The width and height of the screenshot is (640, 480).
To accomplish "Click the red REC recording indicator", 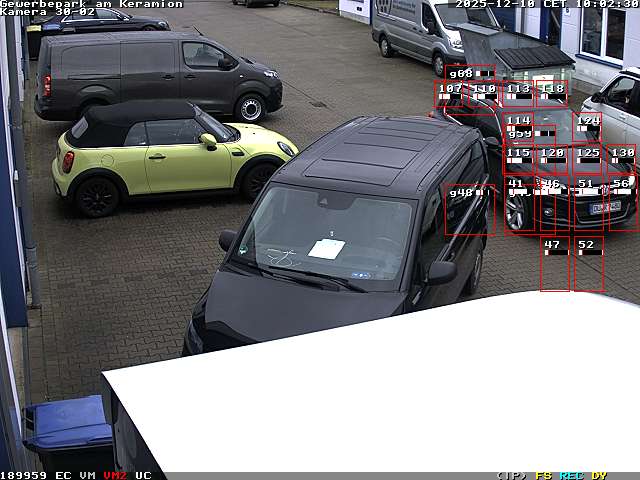I will click(571, 475).
